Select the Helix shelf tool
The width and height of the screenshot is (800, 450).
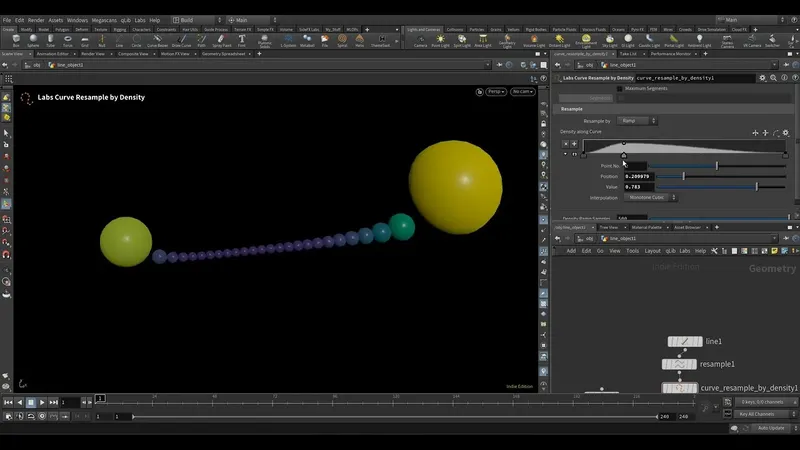[360, 40]
